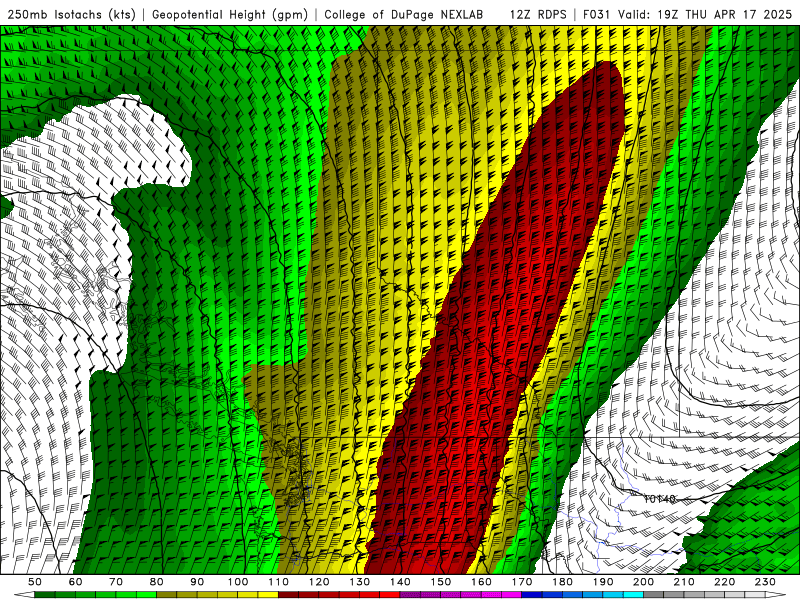The height and width of the screenshot is (600, 800).
Task: Click the '120' value on the color scale
Action: [319, 582]
